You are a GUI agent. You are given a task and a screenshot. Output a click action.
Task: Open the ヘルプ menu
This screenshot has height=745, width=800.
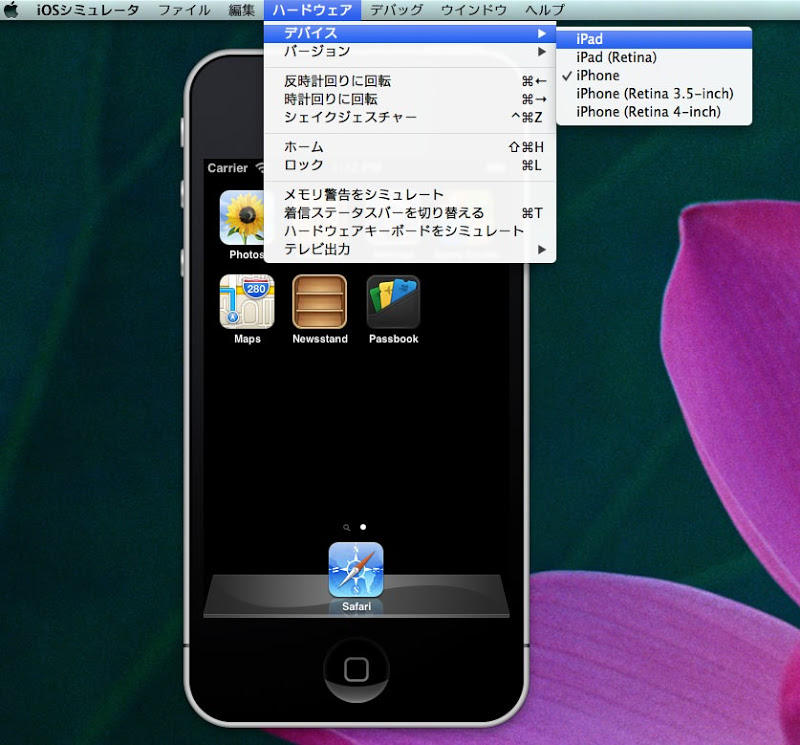tap(545, 10)
